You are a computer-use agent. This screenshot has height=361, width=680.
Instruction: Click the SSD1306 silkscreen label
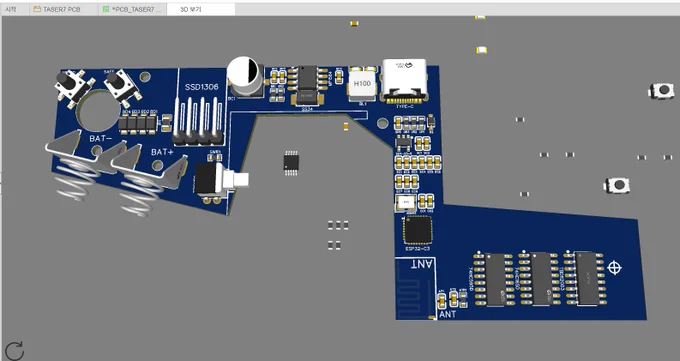tap(202, 87)
